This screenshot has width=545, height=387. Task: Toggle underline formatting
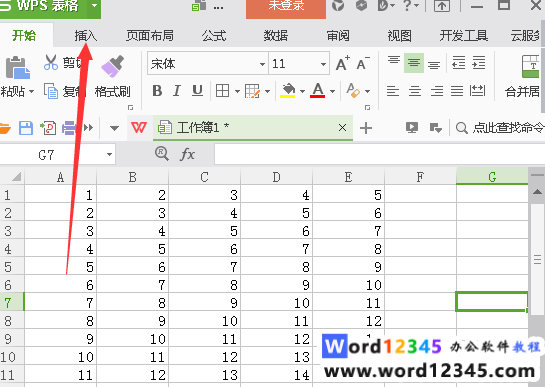click(197, 91)
